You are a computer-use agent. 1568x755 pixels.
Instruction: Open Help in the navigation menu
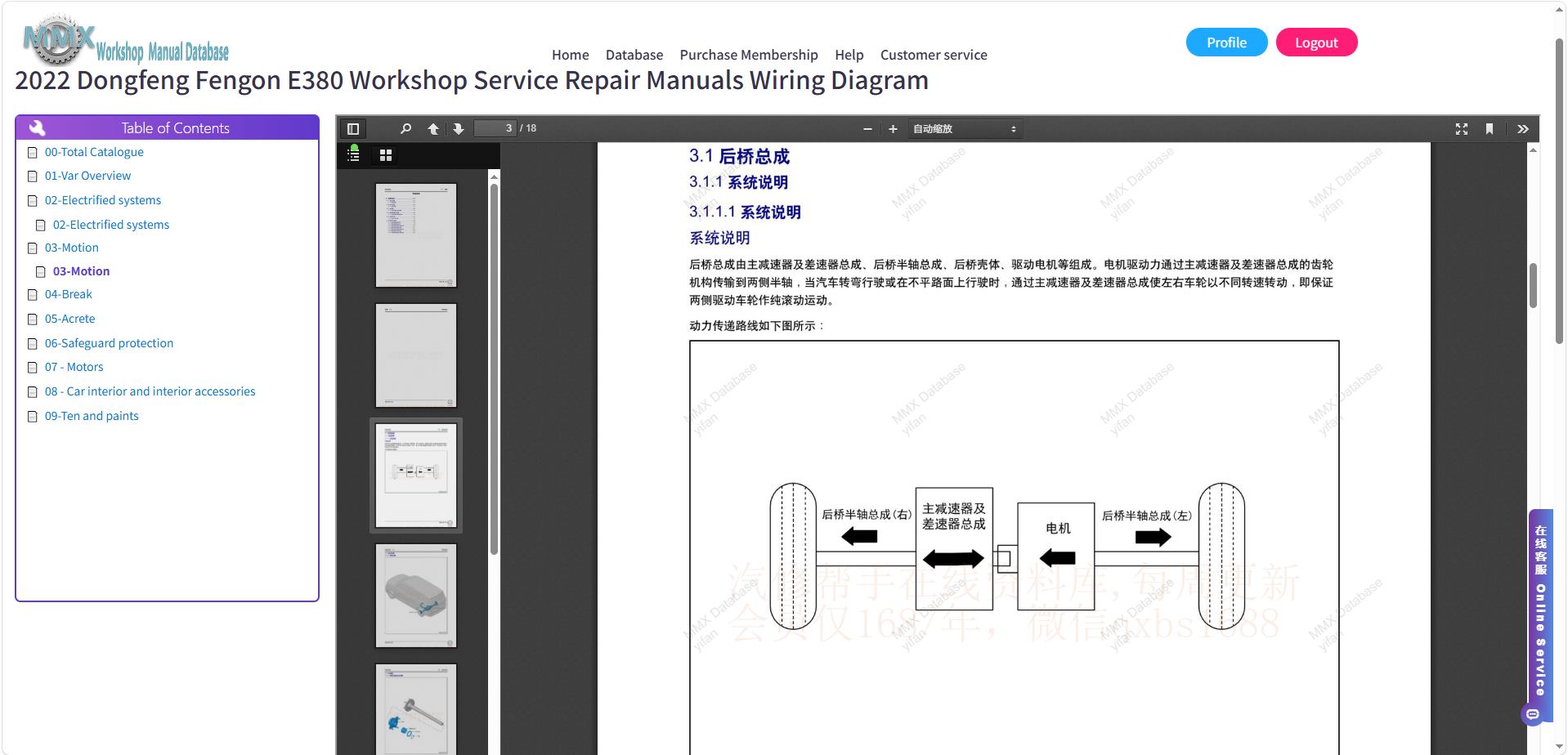(x=849, y=55)
